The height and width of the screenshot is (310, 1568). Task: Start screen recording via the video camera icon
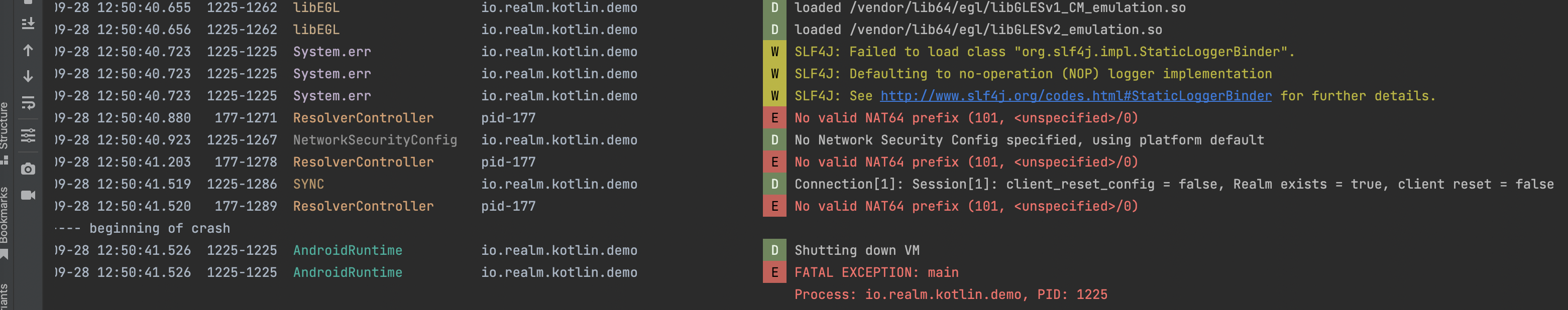tap(28, 195)
